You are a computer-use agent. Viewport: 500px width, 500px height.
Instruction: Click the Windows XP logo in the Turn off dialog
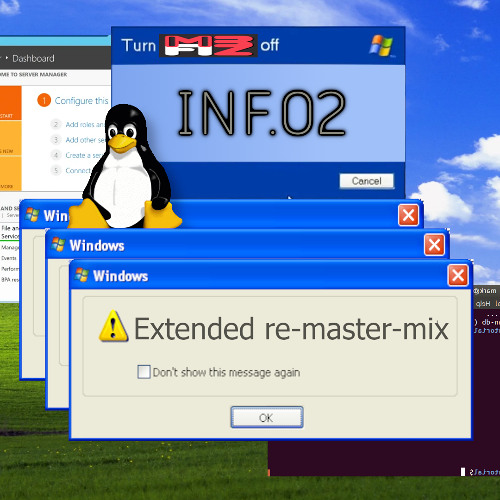click(381, 45)
